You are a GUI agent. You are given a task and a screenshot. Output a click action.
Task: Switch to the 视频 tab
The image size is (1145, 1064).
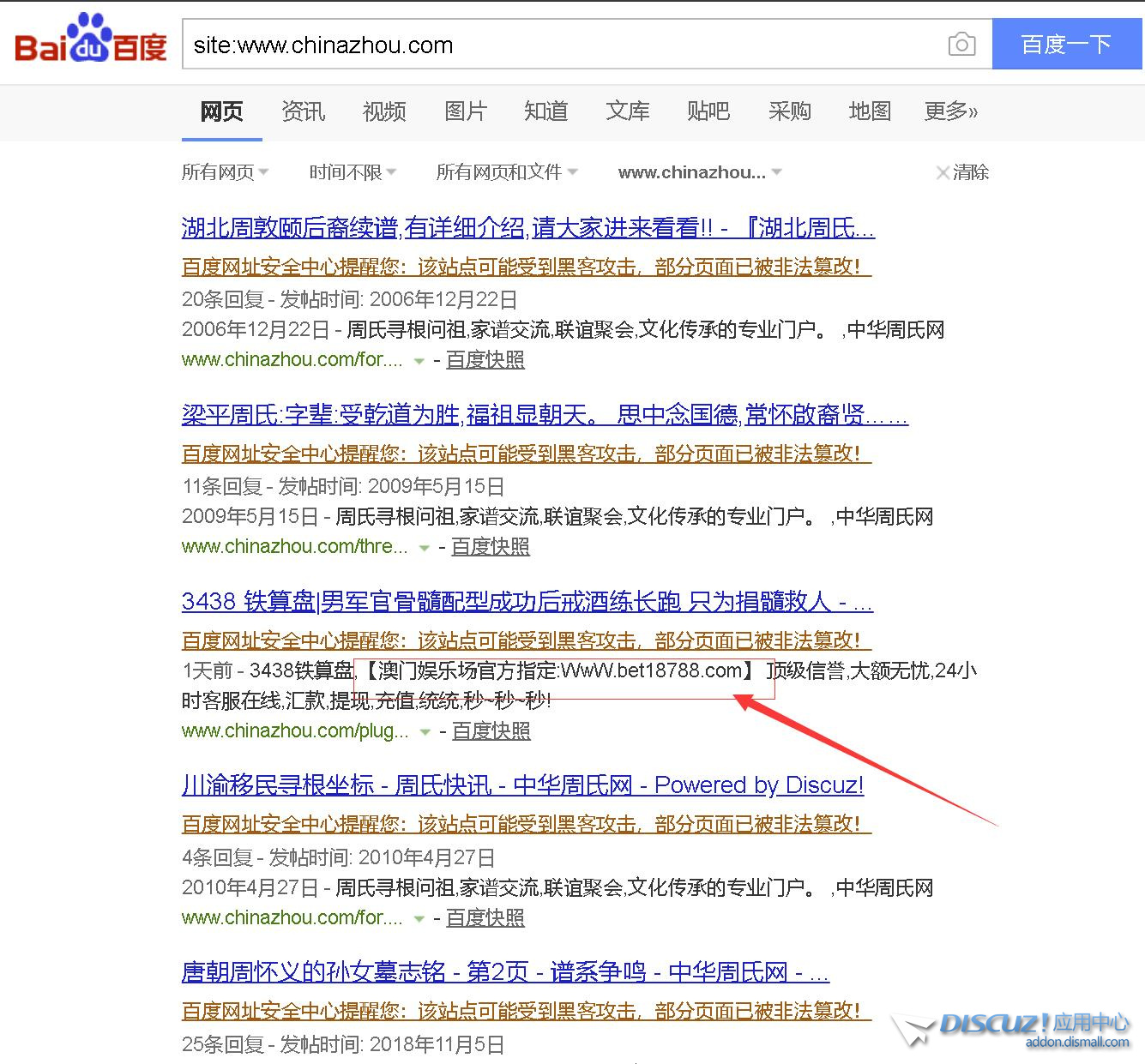click(x=384, y=111)
